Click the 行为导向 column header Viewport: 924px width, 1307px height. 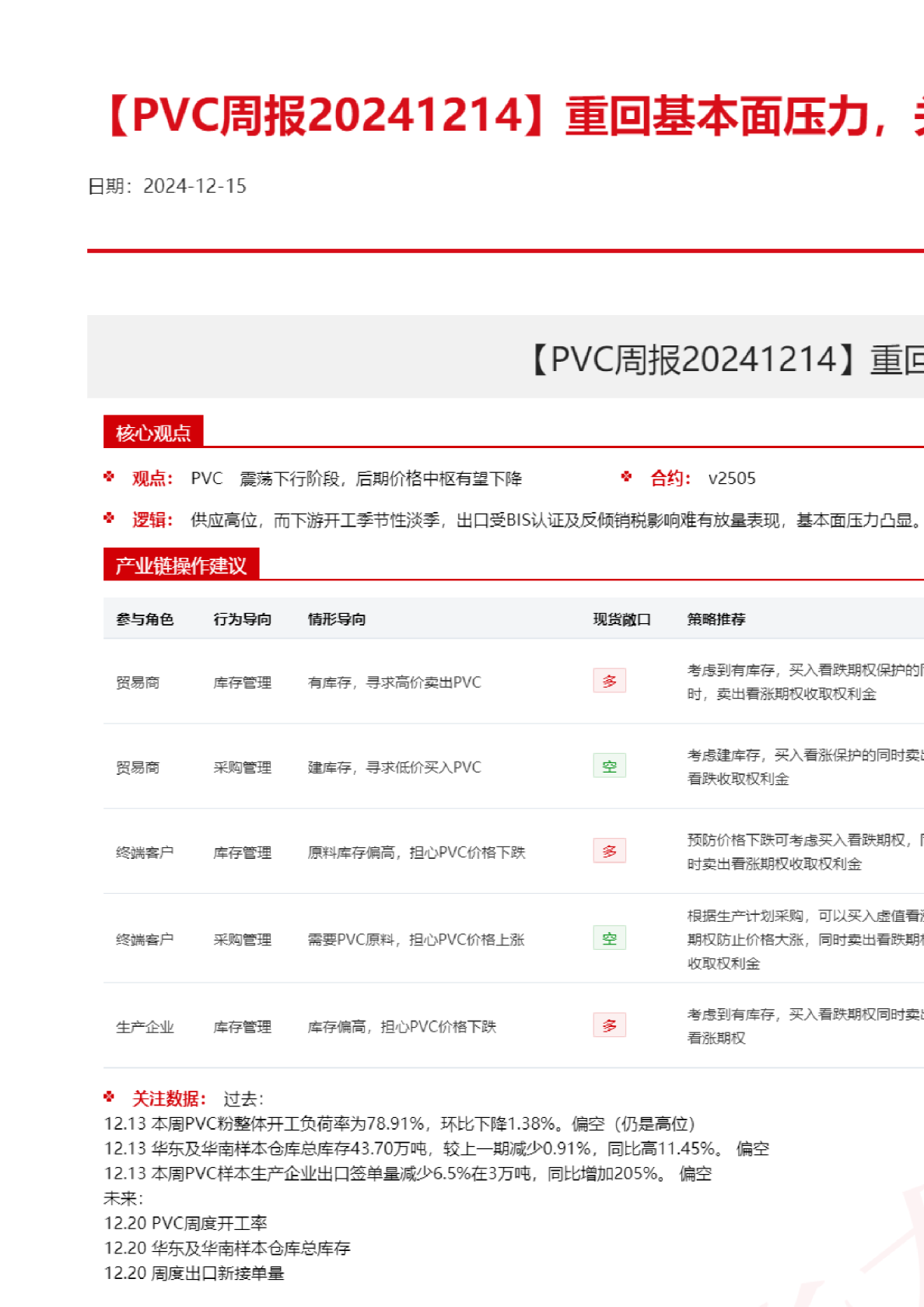pyautogui.click(x=243, y=619)
